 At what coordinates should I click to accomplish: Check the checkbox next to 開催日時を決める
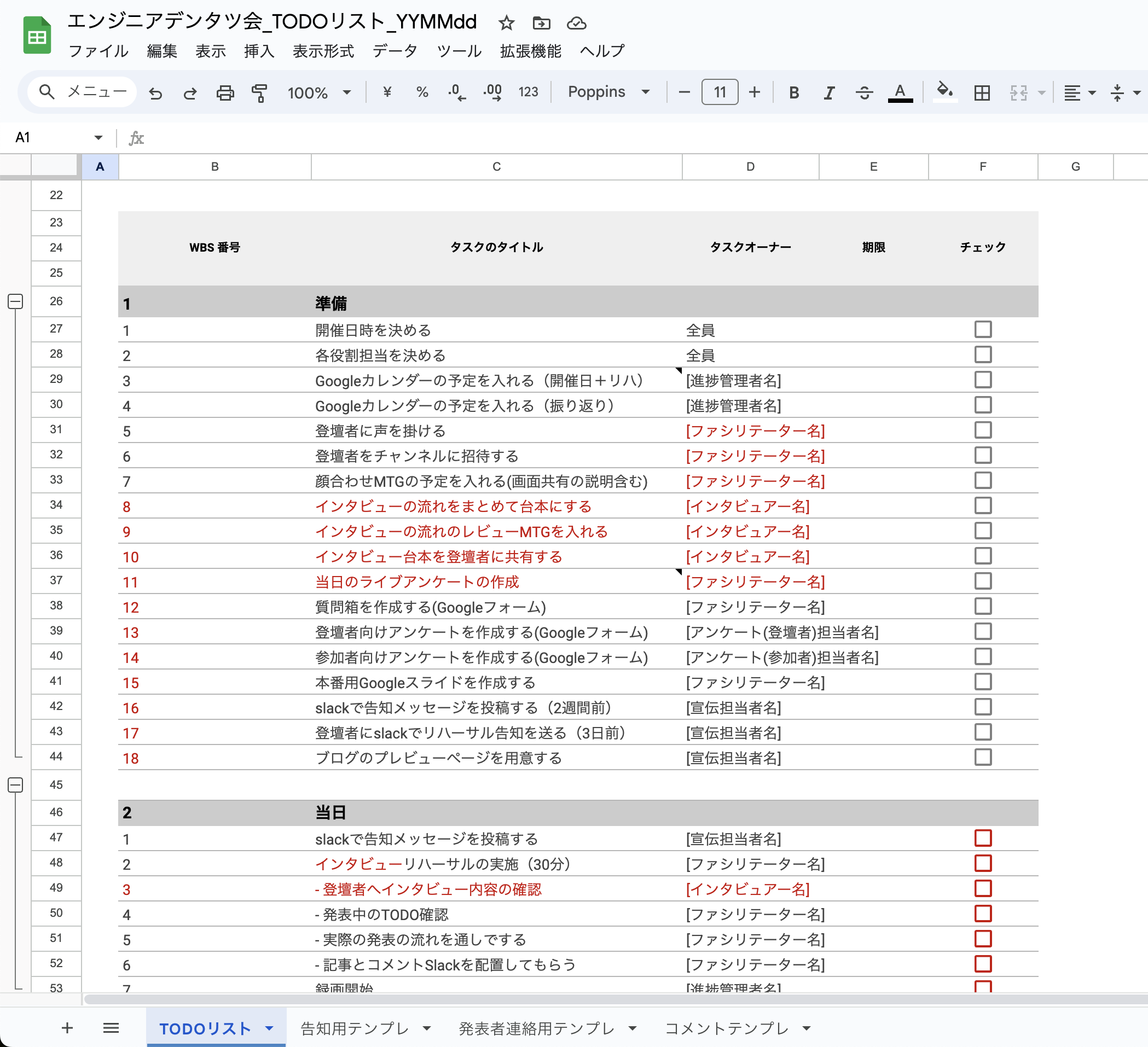[983, 329]
